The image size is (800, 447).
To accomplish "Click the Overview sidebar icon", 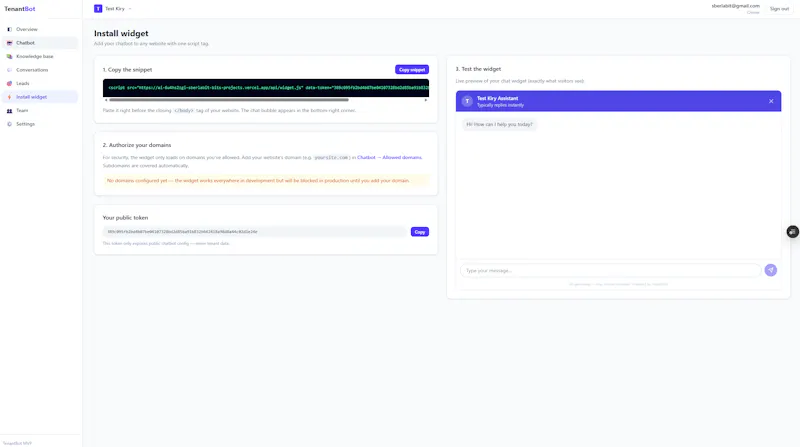I will [9, 30].
